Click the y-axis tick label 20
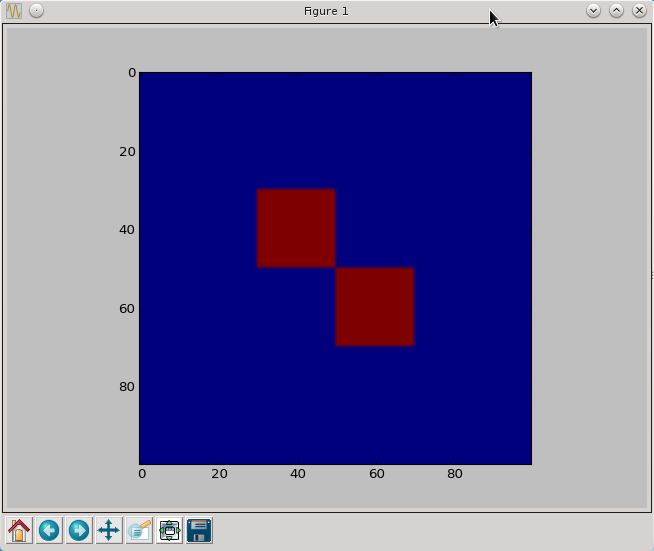The image size is (654, 551). coord(127,151)
